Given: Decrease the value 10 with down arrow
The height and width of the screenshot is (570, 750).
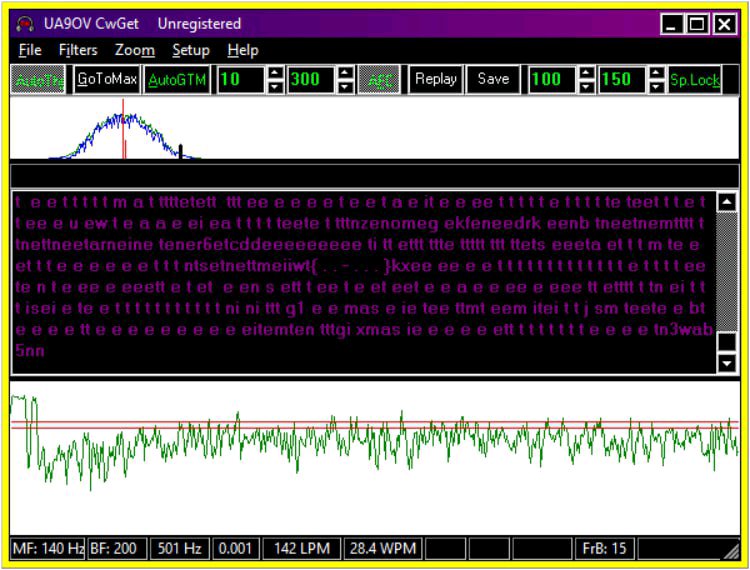Looking at the screenshot, I should (x=275, y=87).
